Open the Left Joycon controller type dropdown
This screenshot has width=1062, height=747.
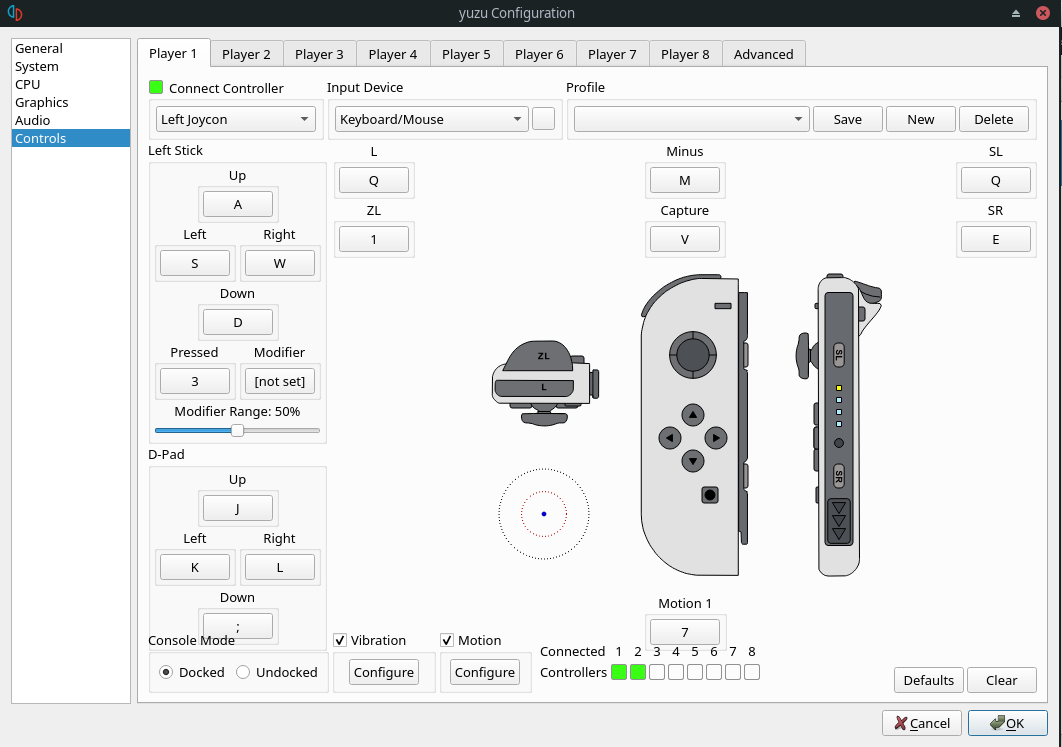pyautogui.click(x=236, y=119)
